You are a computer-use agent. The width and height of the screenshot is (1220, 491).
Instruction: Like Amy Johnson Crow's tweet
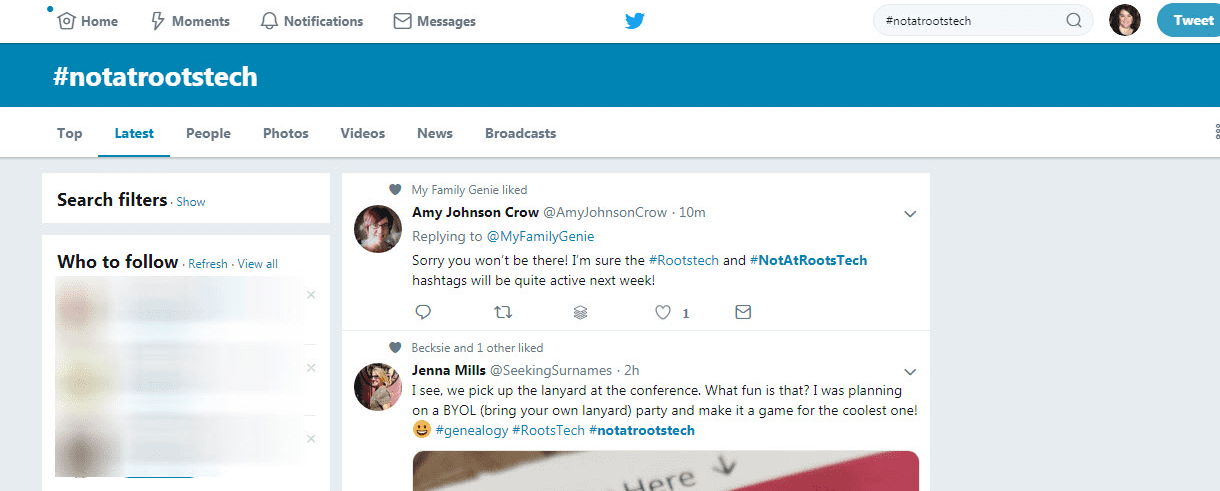[662, 312]
